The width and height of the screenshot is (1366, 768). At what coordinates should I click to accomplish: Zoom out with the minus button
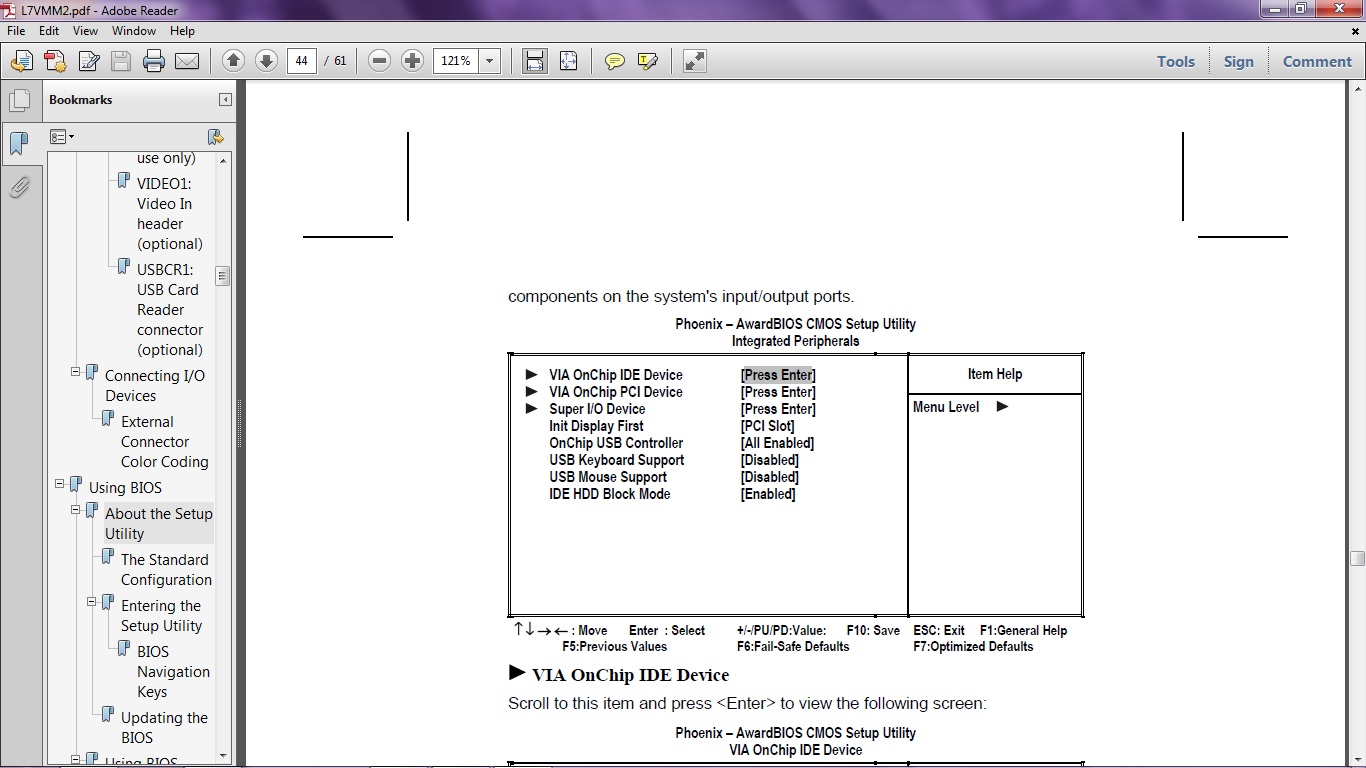[379, 61]
